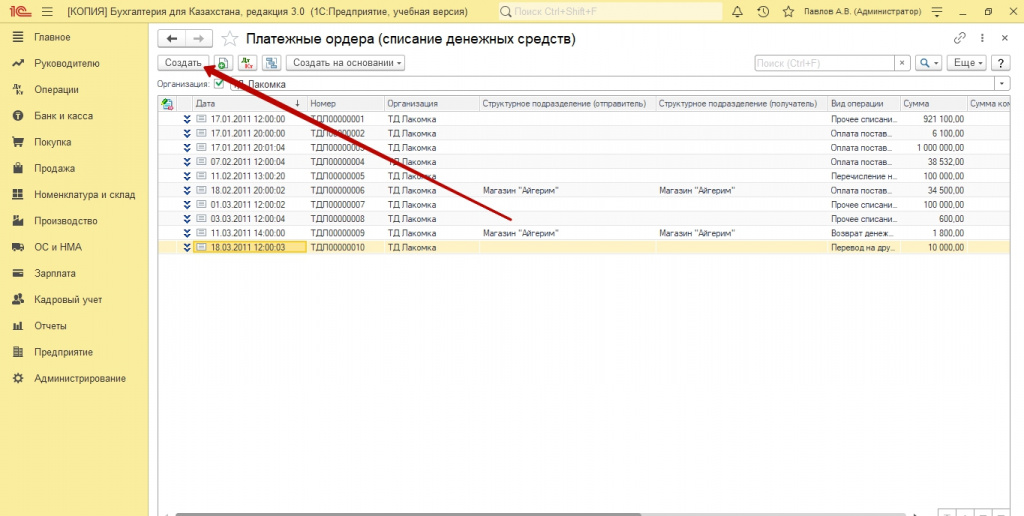
Task: Open Руководителю section
Action: pos(67,63)
